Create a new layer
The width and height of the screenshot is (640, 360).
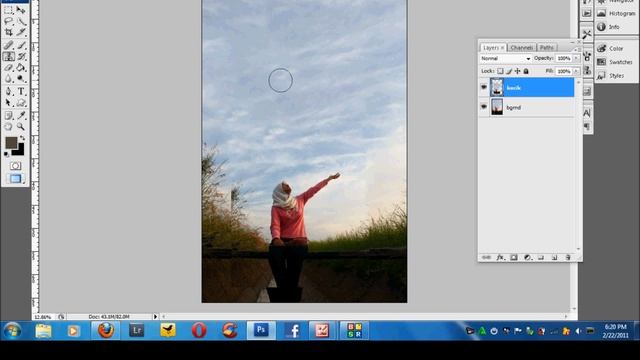click(554, 258)
